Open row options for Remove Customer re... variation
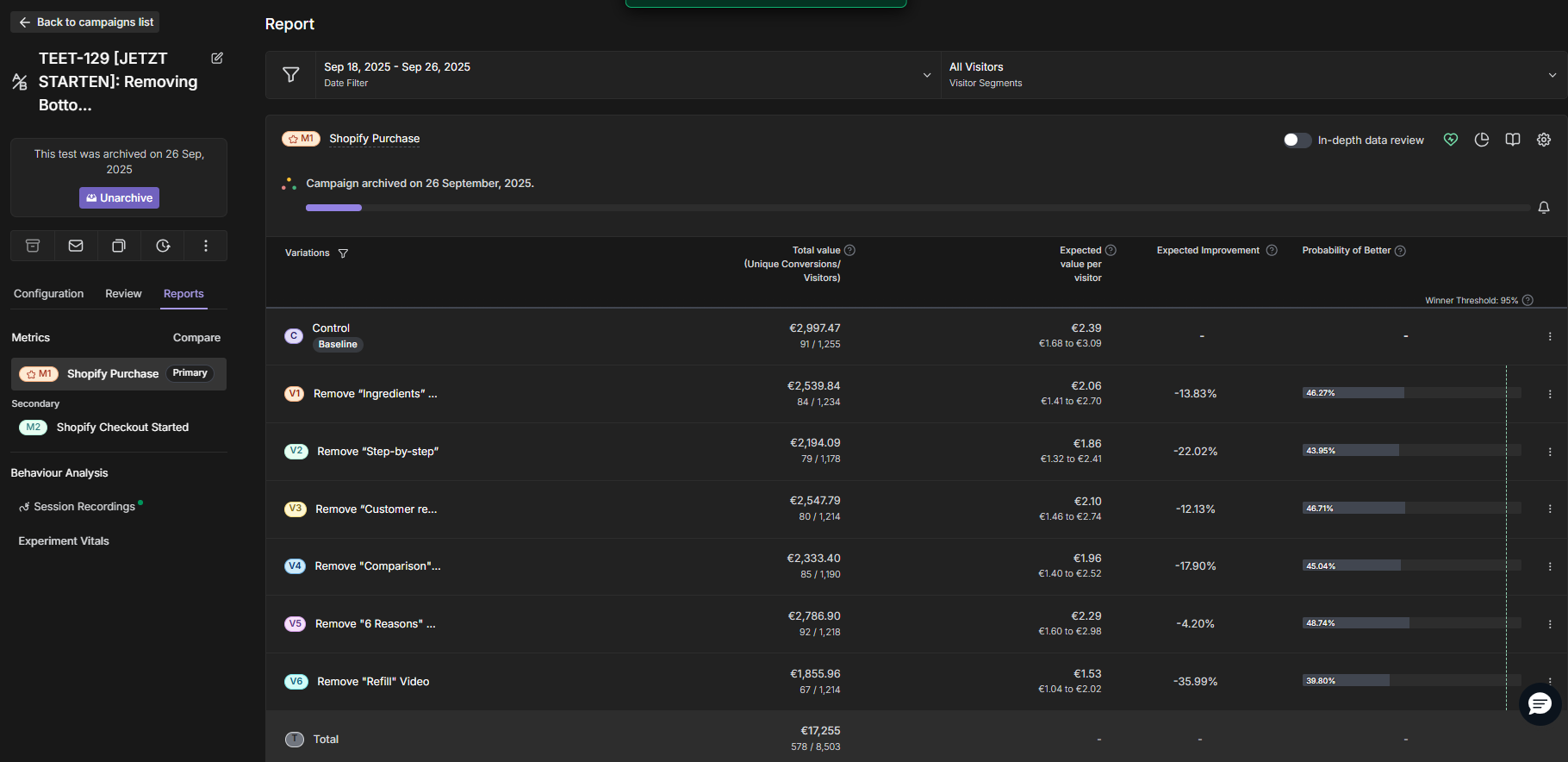Screen dimensions: 1568x762 (x=1550, y=509)
